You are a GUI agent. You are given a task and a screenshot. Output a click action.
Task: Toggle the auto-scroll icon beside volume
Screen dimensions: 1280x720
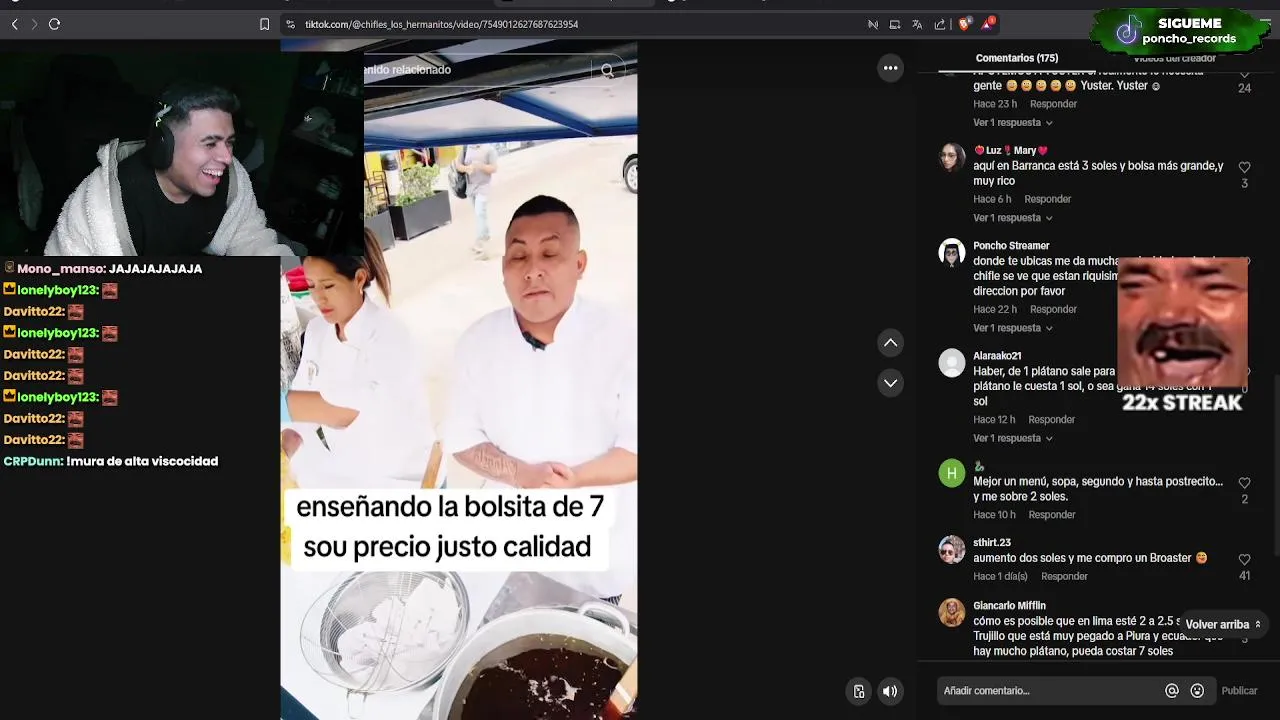(x=859, y=691)
